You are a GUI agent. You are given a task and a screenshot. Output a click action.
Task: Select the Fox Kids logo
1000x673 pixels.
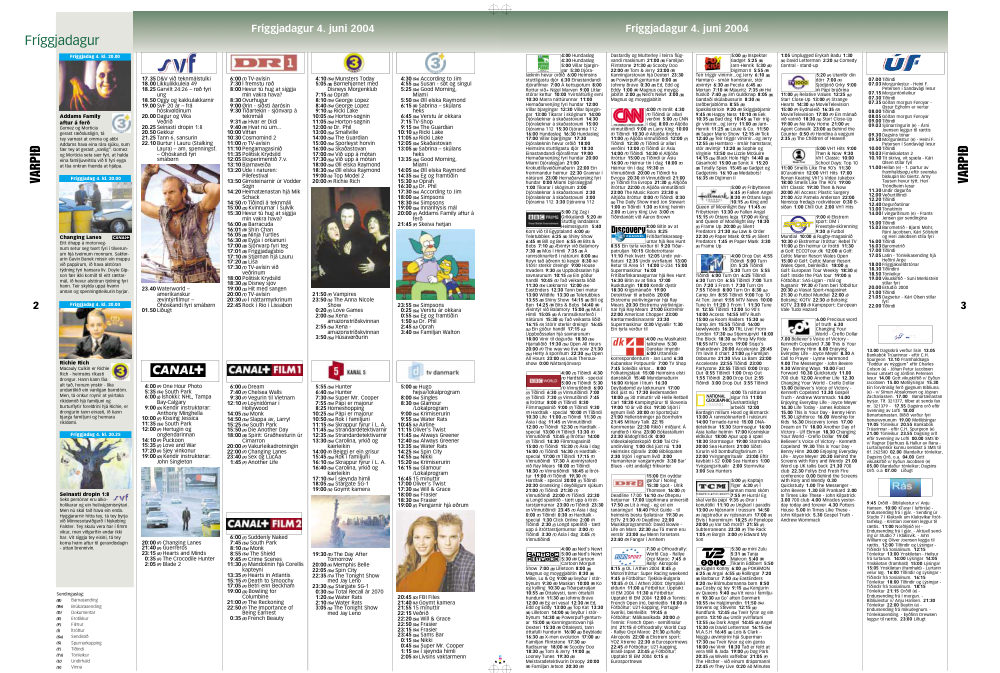pos(713,63)
